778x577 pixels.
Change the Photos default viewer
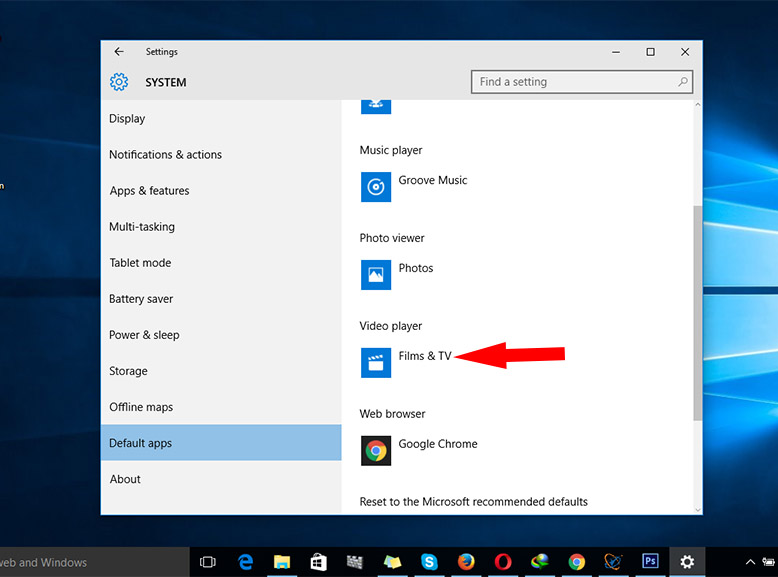tap(416, 268)
